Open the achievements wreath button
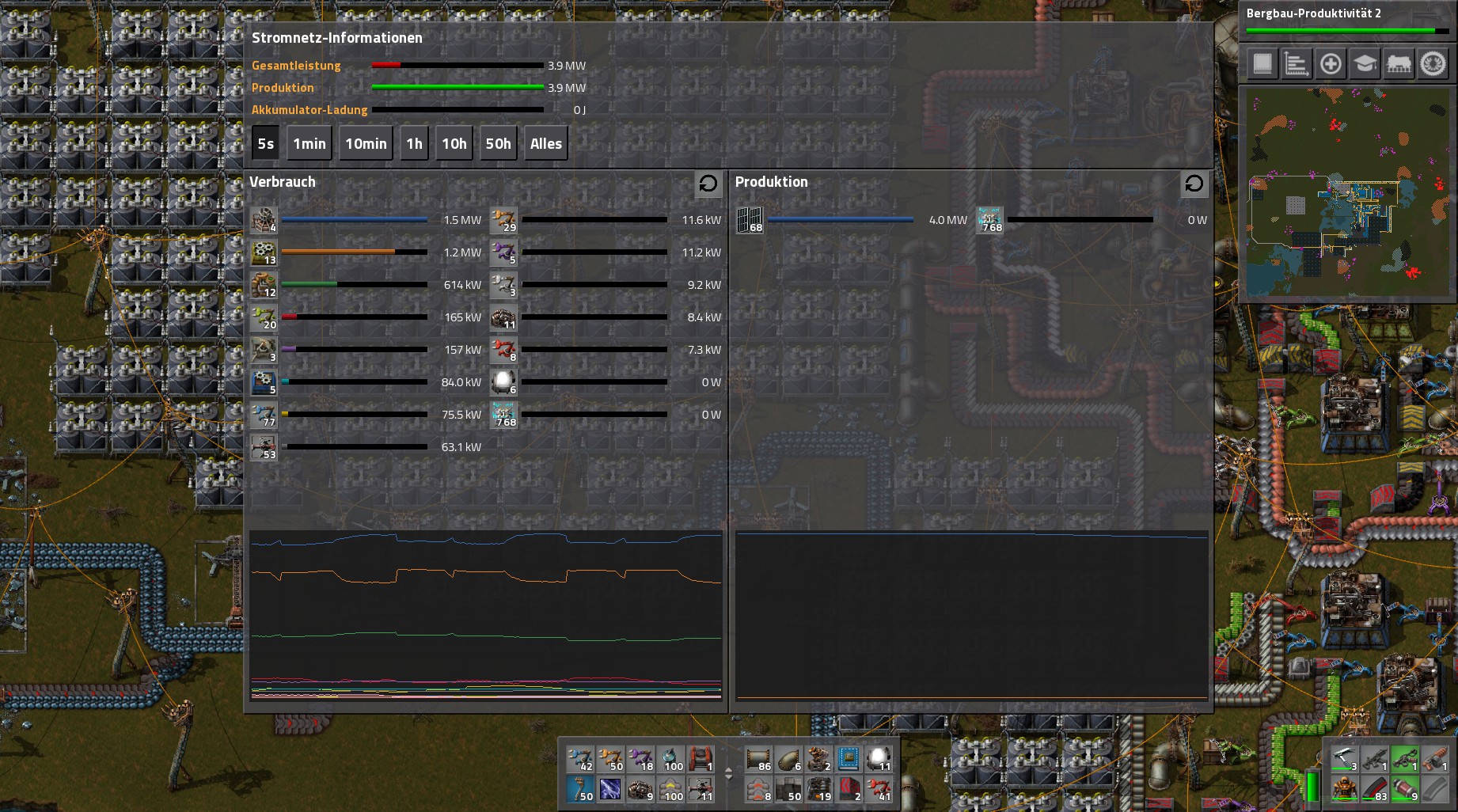This screenshot has width=1458, height=812. tap(1433, 64)
